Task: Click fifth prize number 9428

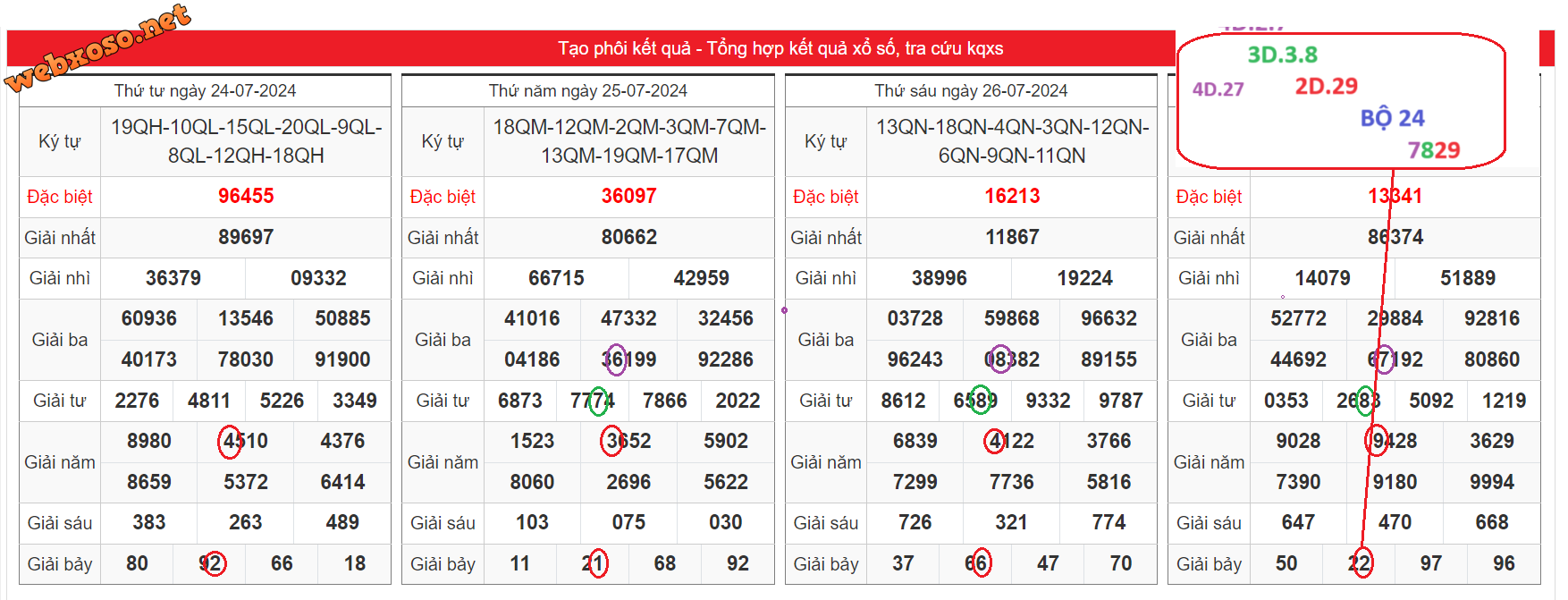Action: click(x=1395, y=441)
